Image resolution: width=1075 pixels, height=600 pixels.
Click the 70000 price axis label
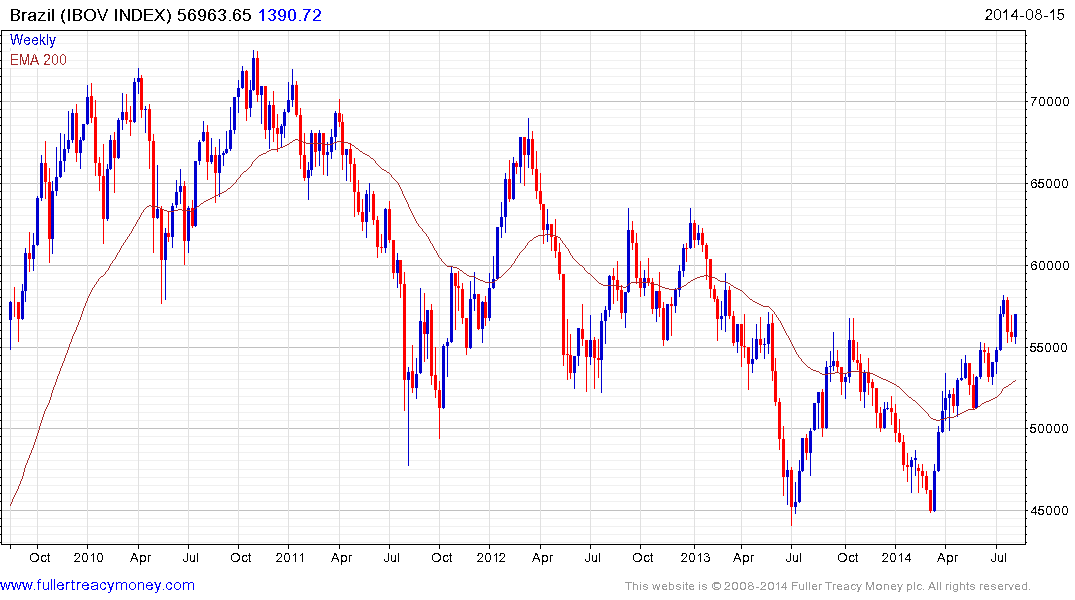(x=1050, y=101)
